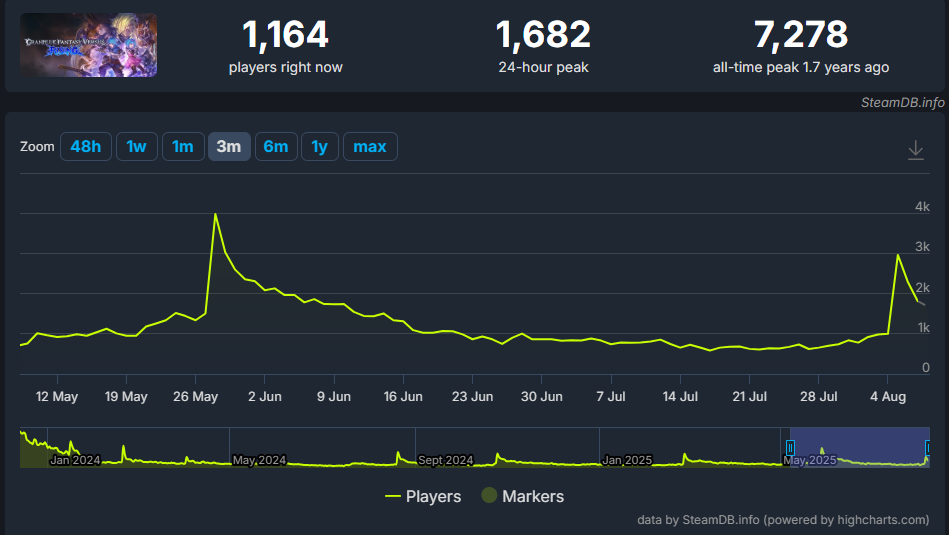Set zoom to 1m
The image size is (949, 535).
tap(183, 146)
